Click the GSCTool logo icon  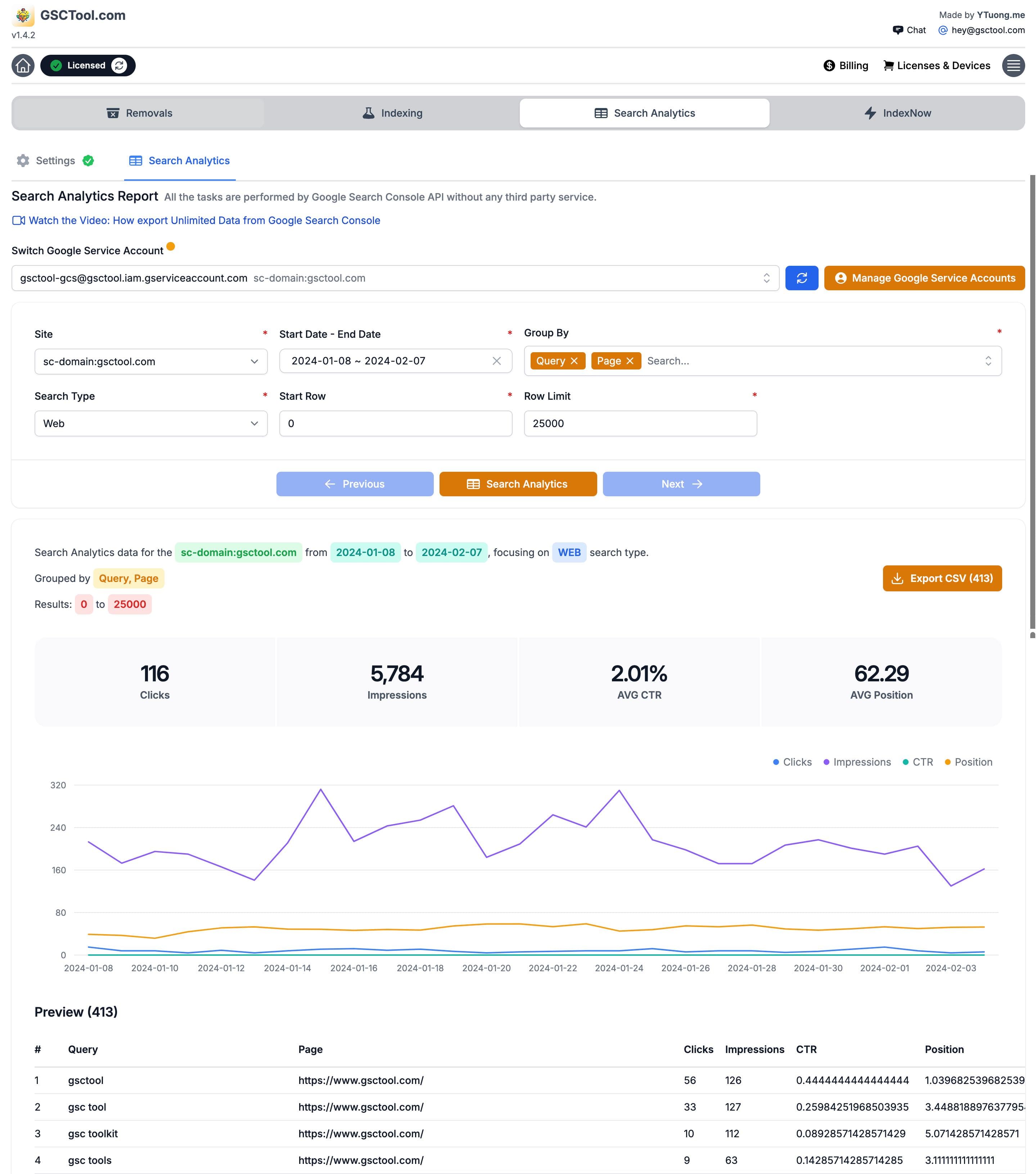tap(23, 15)
